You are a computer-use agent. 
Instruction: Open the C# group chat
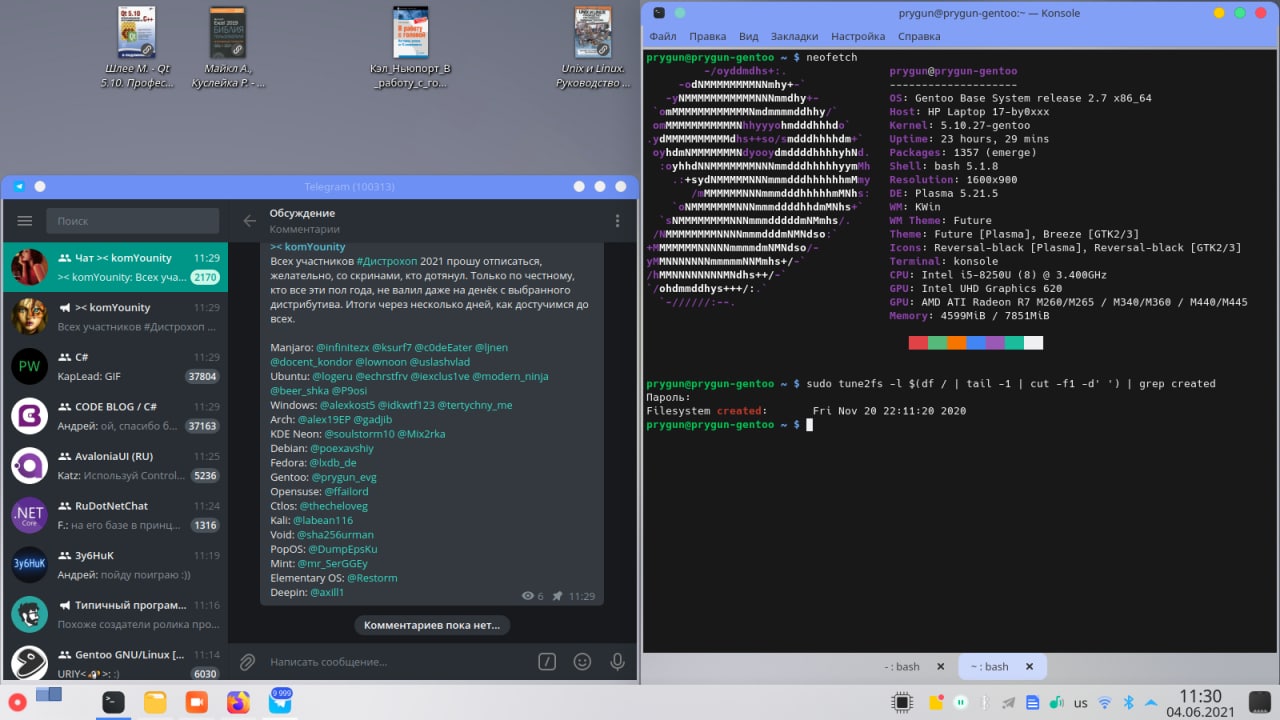pyautogui.click(x=114, y=366)
